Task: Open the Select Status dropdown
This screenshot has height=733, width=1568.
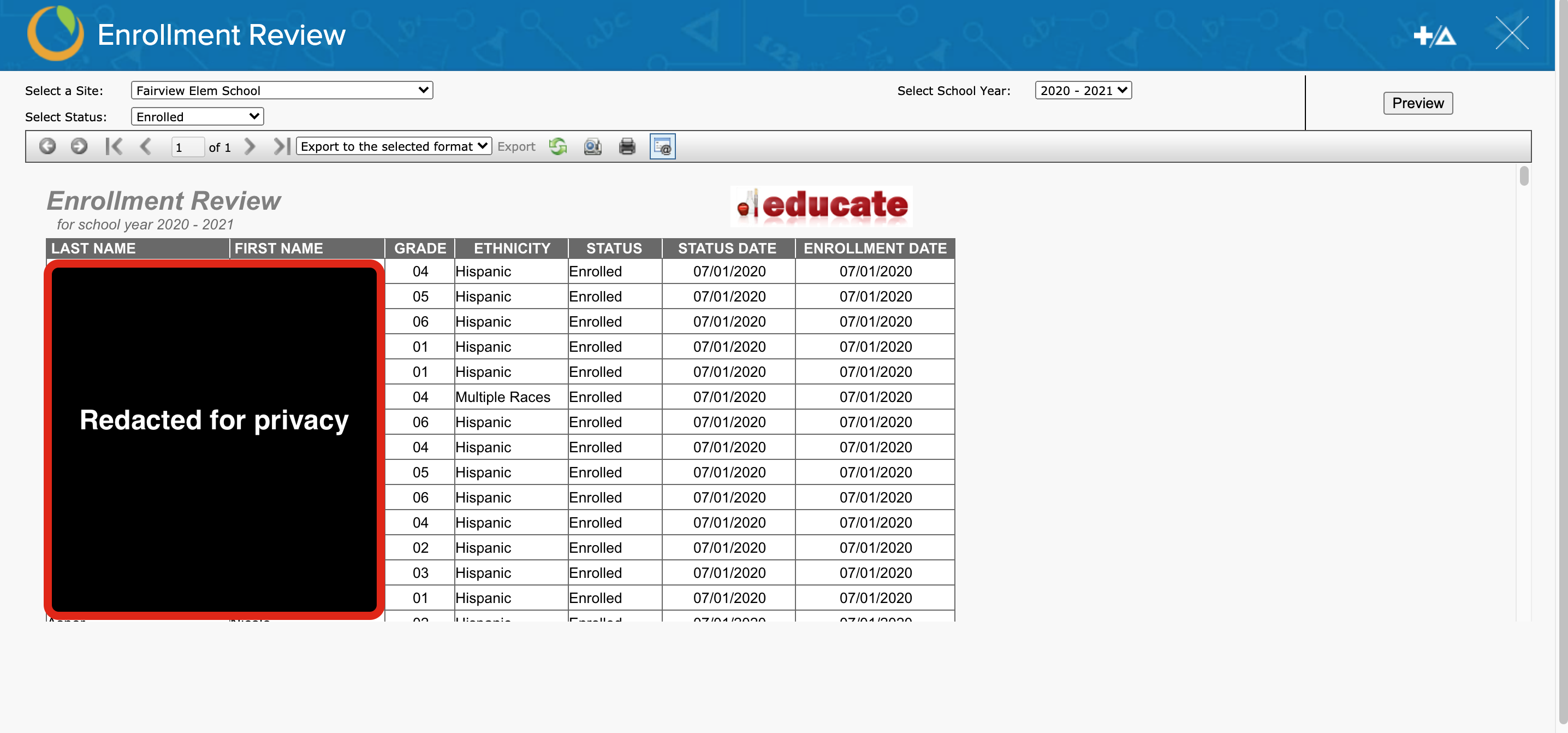Action: point(197,116)
